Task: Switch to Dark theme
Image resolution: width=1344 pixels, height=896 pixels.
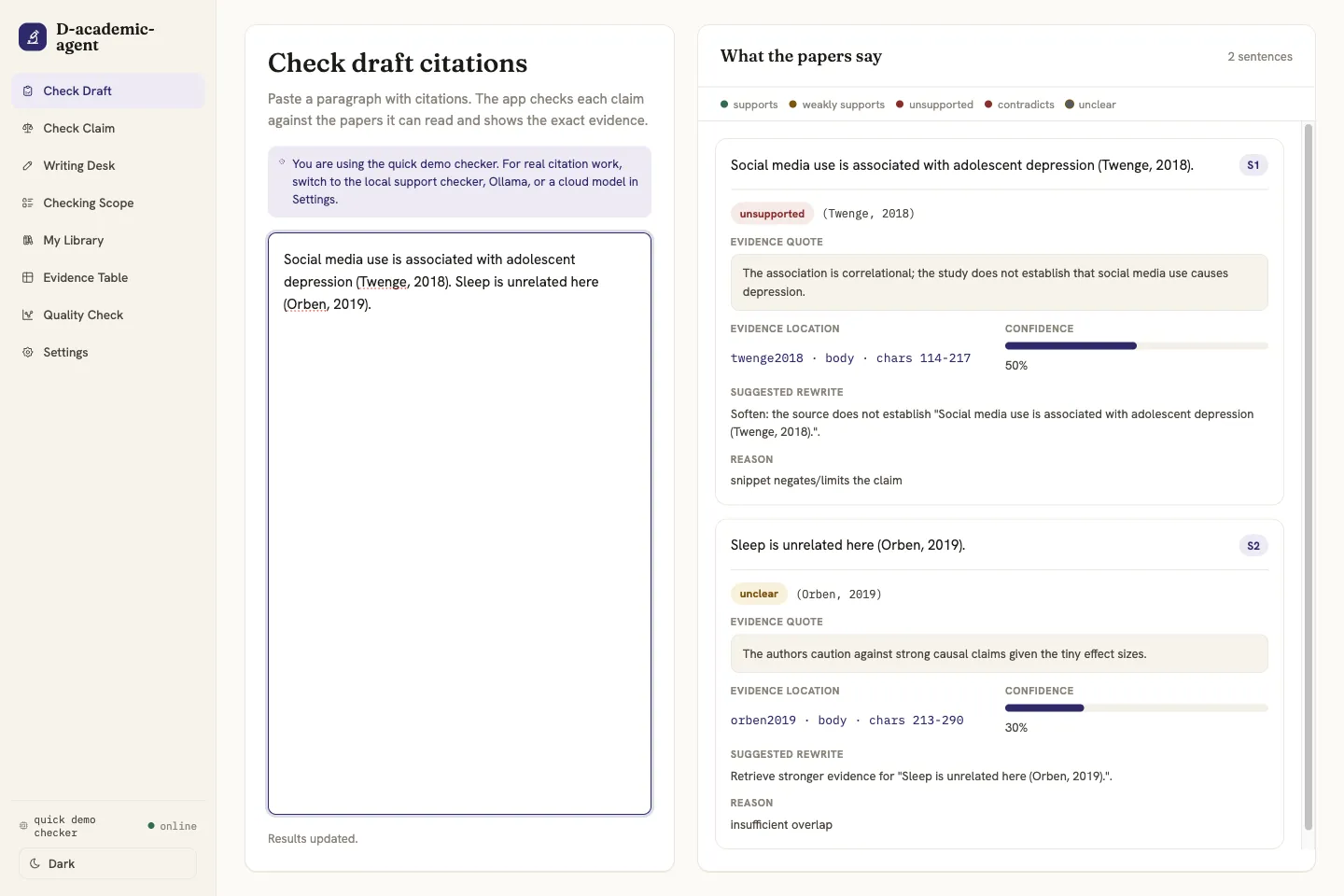Action: point(107,863)
